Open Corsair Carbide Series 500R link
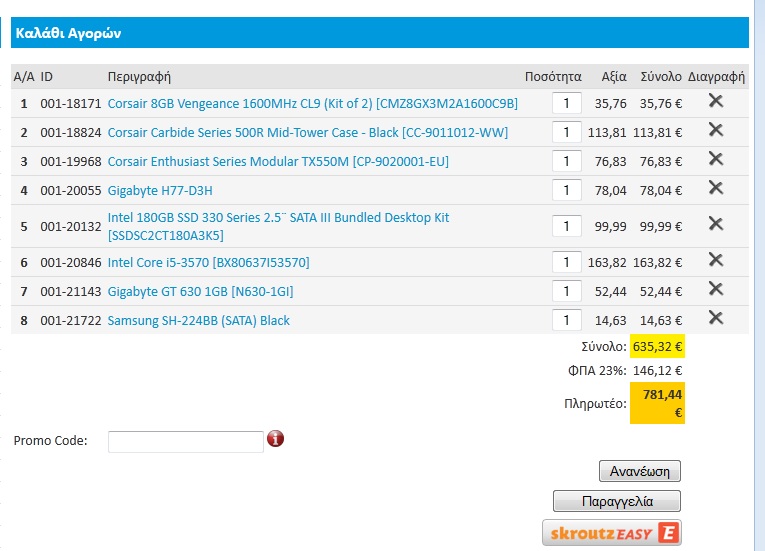This screenshot has width=765, height=551. pos(307,132)
